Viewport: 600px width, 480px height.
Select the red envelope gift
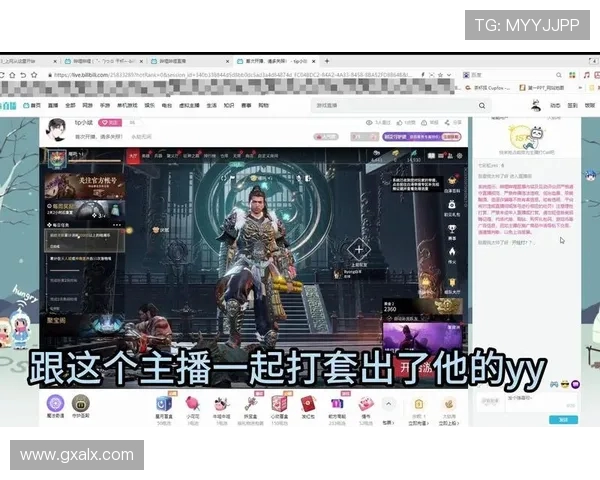click(308, 403)
